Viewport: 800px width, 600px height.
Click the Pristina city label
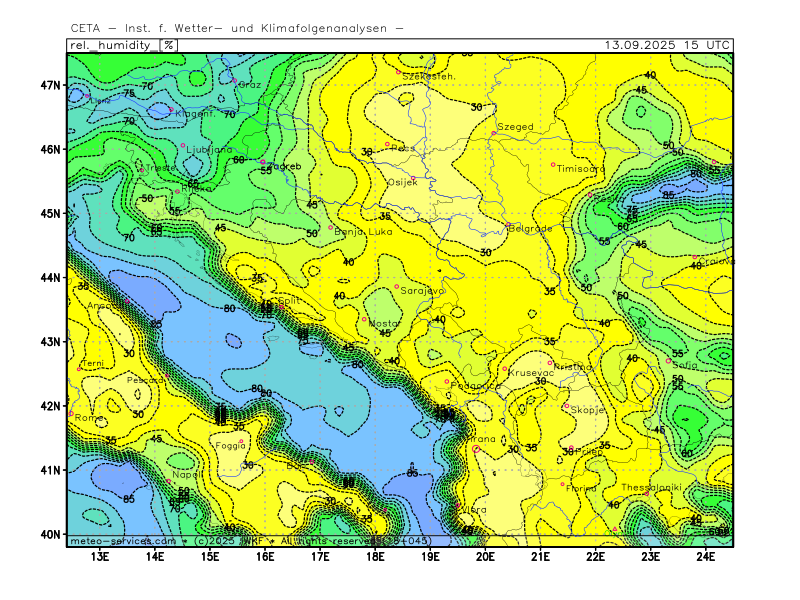click(573, 367)
